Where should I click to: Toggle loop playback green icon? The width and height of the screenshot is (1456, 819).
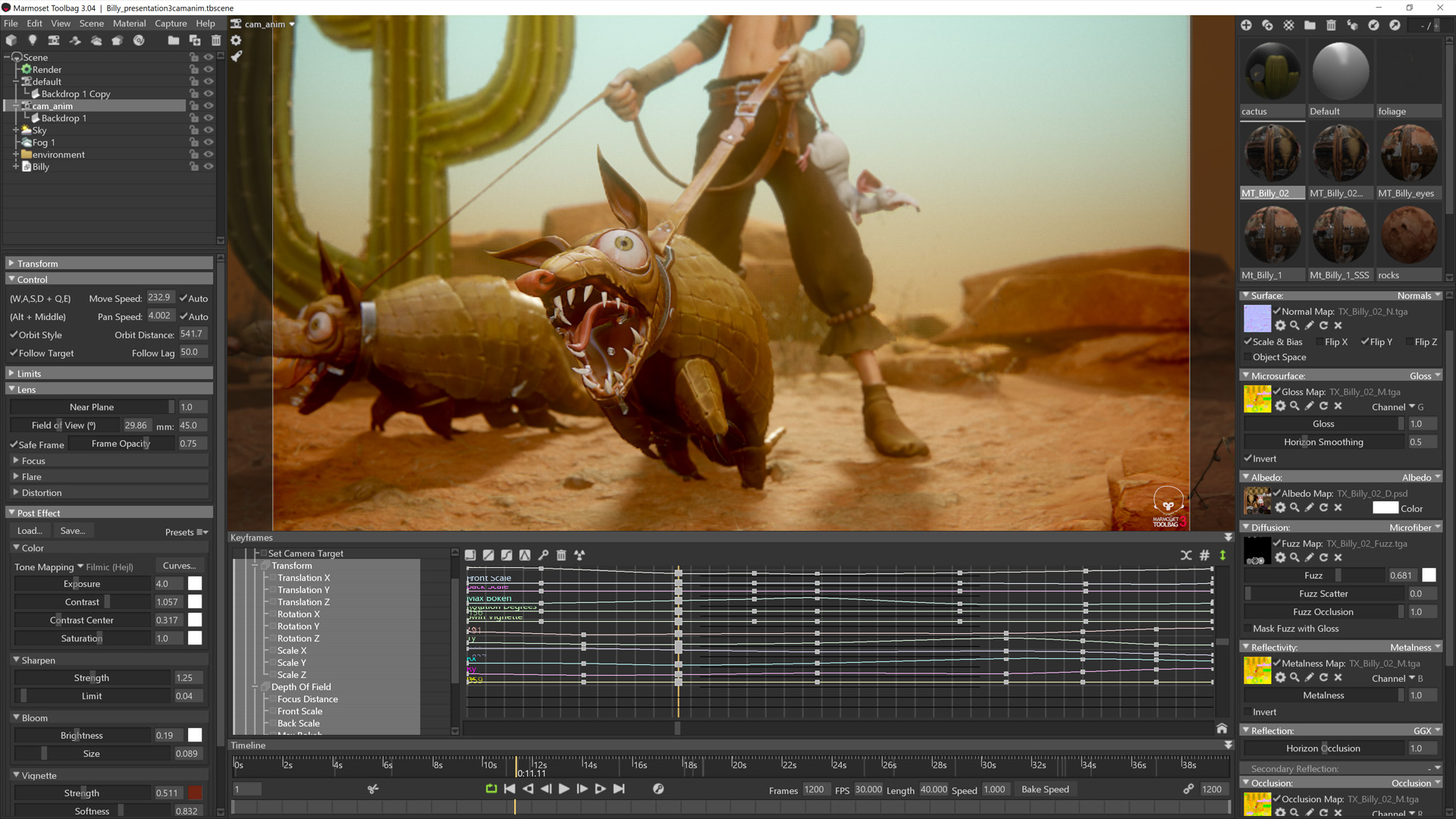(491, 789)
